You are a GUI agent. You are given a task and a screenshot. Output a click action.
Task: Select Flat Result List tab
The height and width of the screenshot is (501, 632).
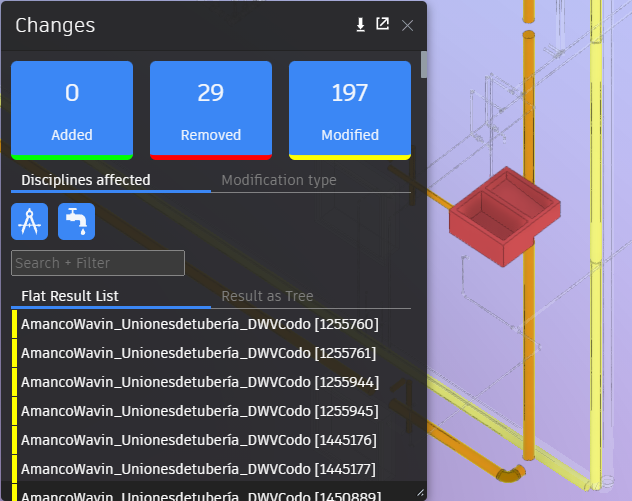click(111, 296)
